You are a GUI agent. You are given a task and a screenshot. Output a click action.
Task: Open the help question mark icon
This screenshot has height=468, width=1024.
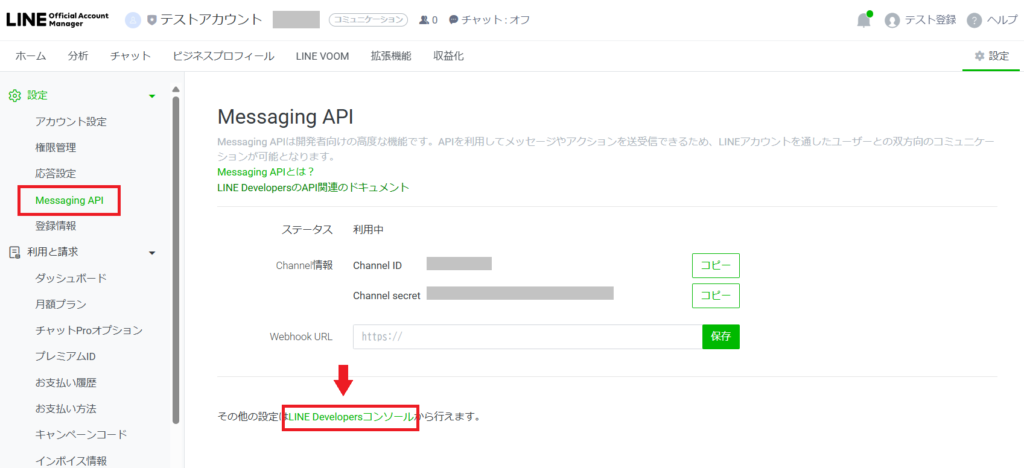[974, 20]
